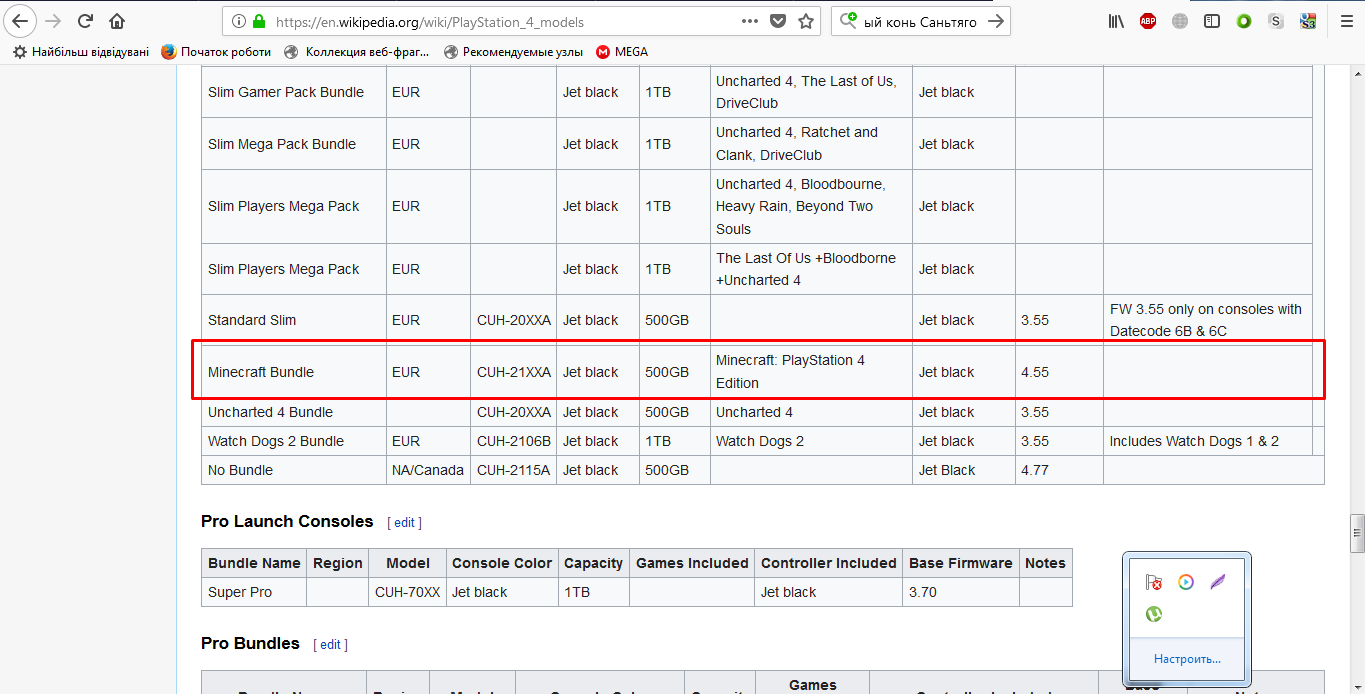Viewport: 1365px width, 694px height.
Task: Click 'Настроить...' in the tray popup
Action: pos(1186,659)
